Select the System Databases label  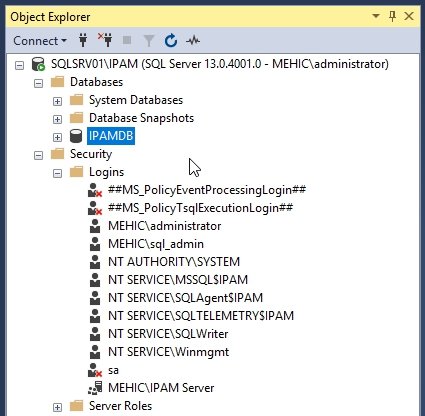pos(136,100)
